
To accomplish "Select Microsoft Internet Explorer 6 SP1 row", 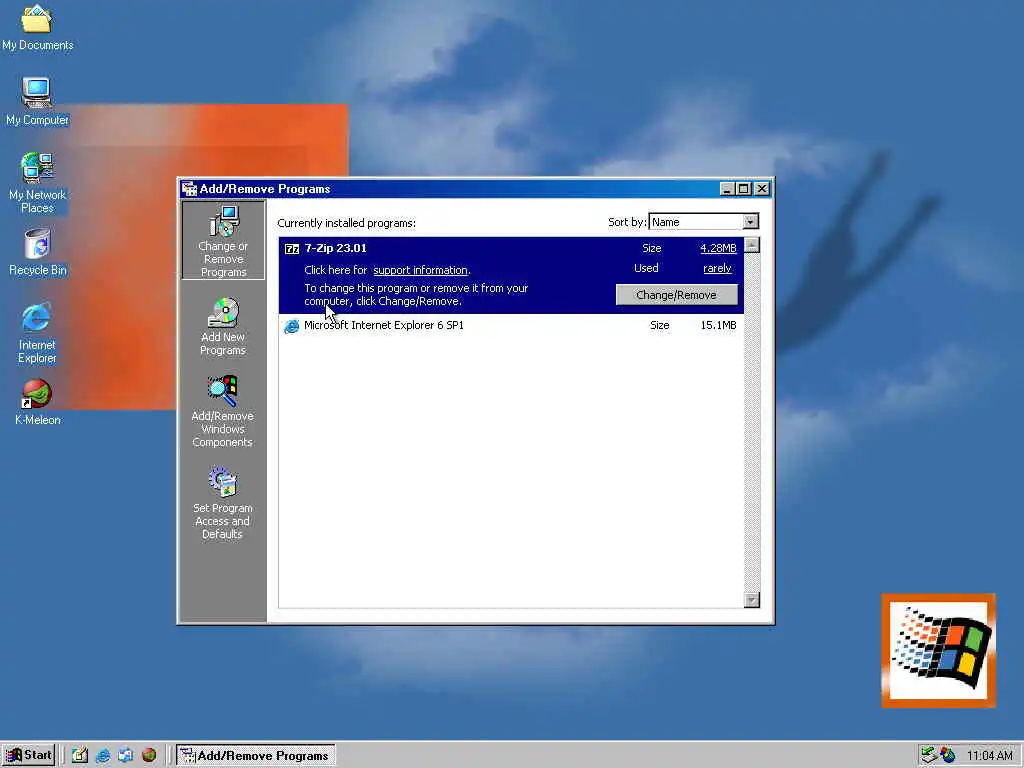I will tap(511, 325).
